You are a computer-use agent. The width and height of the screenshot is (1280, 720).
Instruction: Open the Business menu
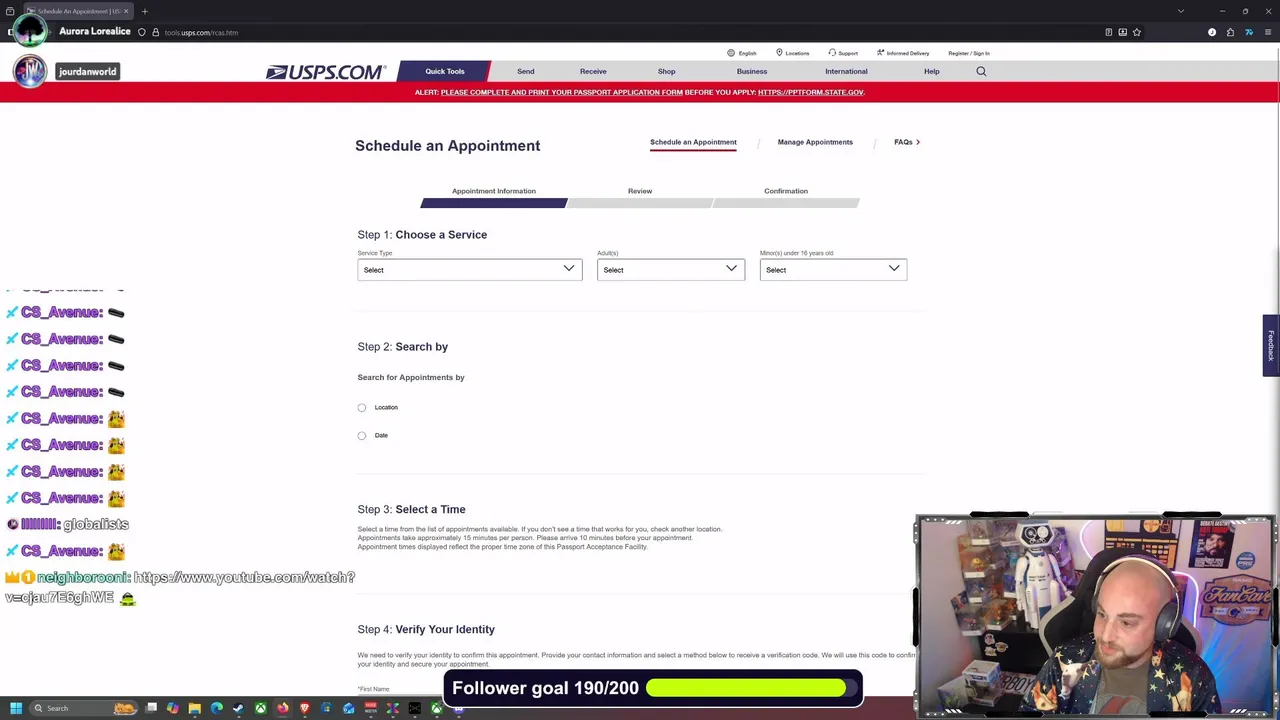point(752,71)
